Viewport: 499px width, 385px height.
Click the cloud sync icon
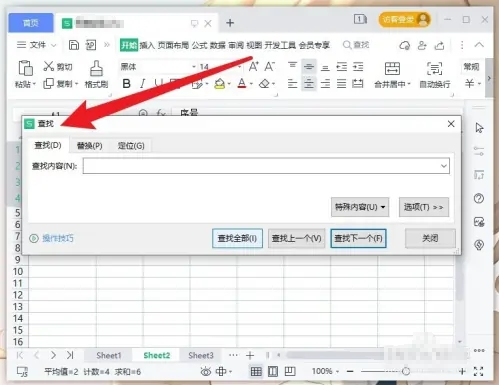405,45
